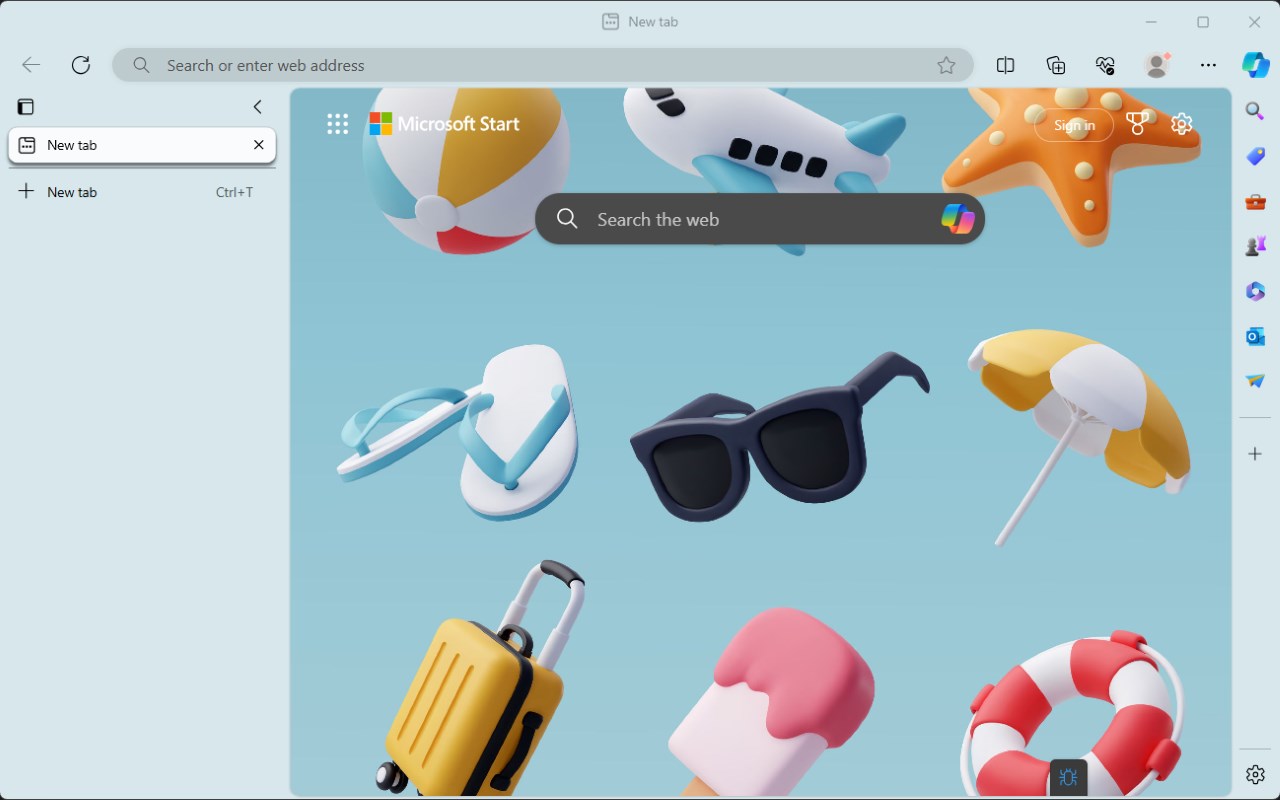Image resolution: width=1280 pixels, height=800 pixels.
Task: Open the profile avatar menu
Action: coord(1157,65)
